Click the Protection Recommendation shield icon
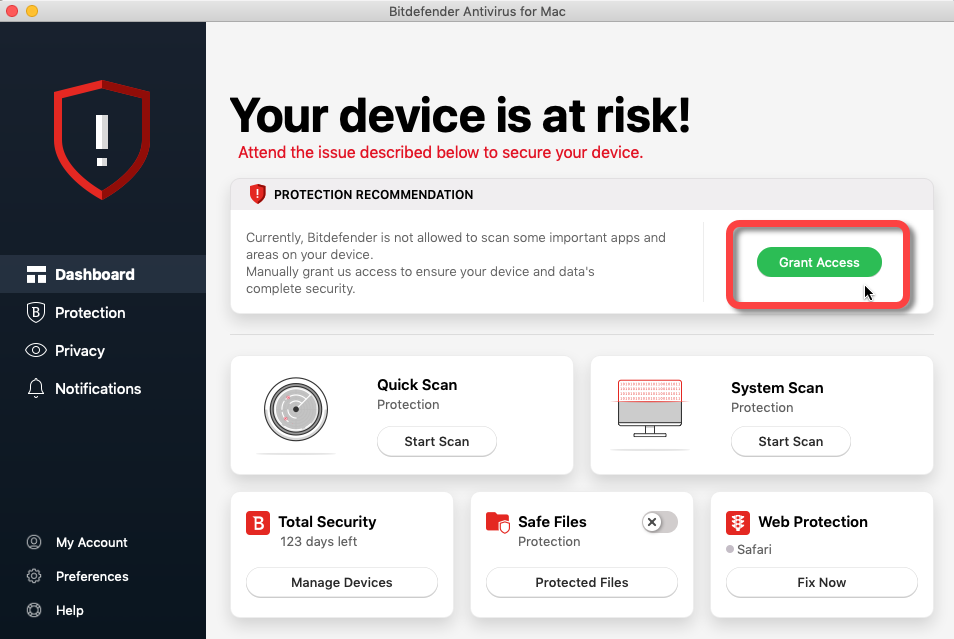 [x=257, y=194]
